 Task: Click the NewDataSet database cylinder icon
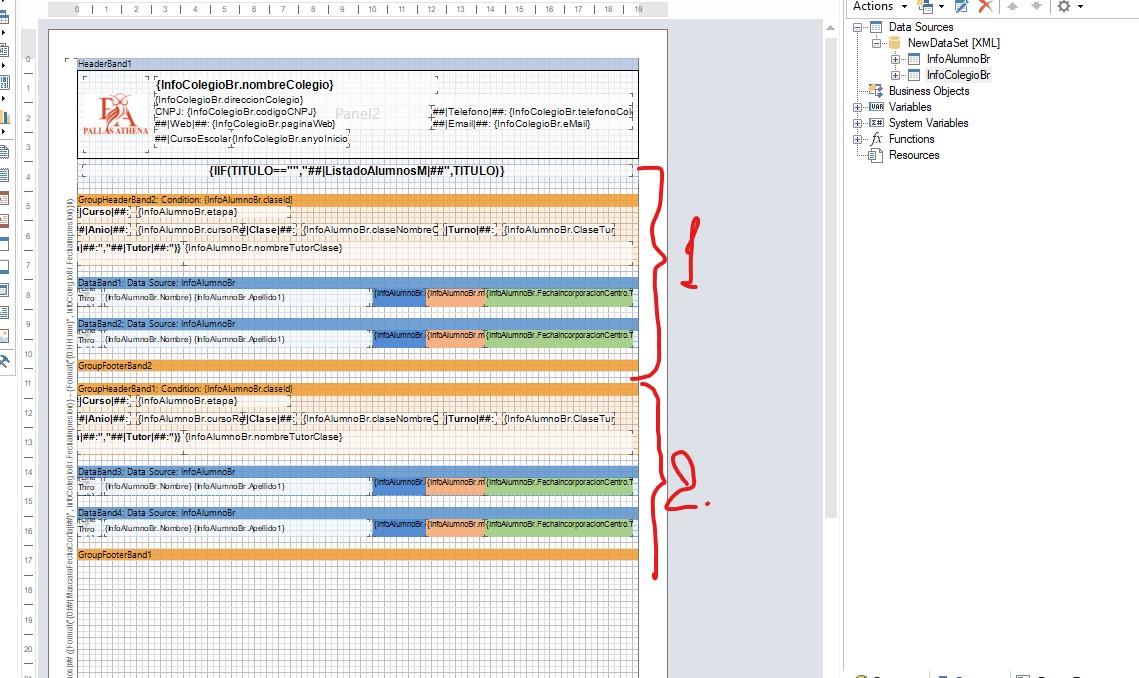[895, 43]
